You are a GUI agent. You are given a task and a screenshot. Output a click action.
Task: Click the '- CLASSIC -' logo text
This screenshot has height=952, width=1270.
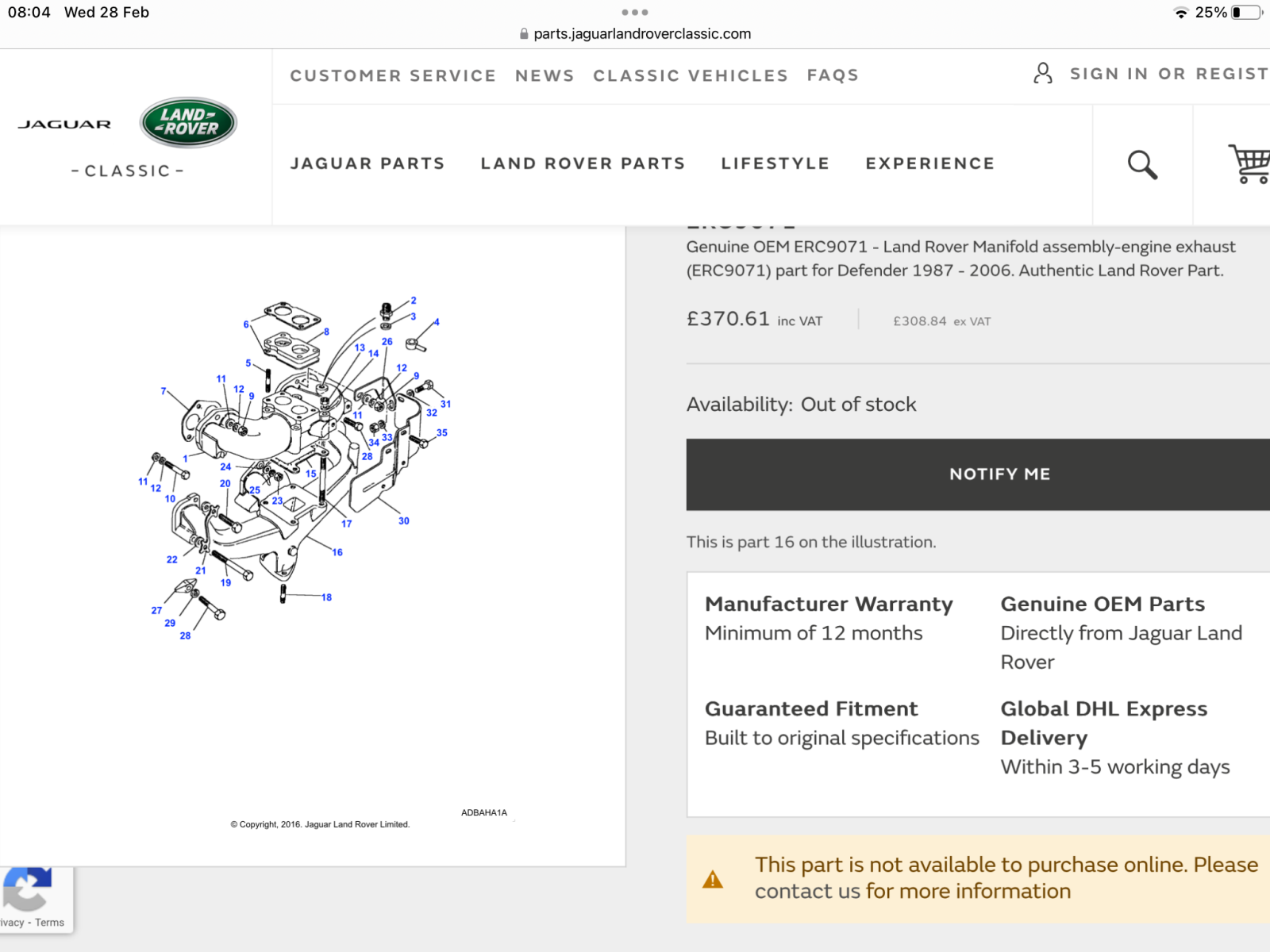tap(128, 171)
